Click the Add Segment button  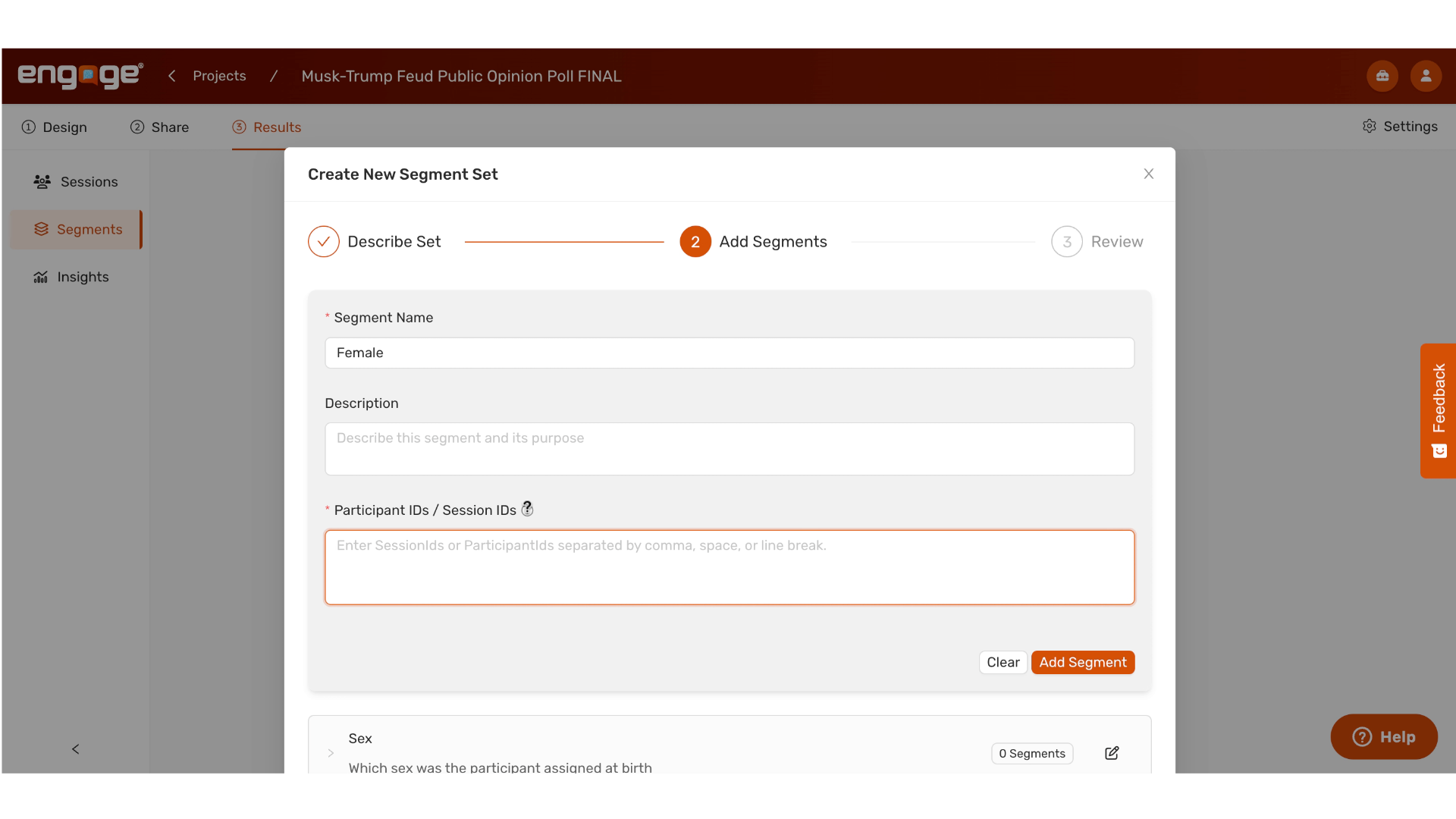(1083, 662)
